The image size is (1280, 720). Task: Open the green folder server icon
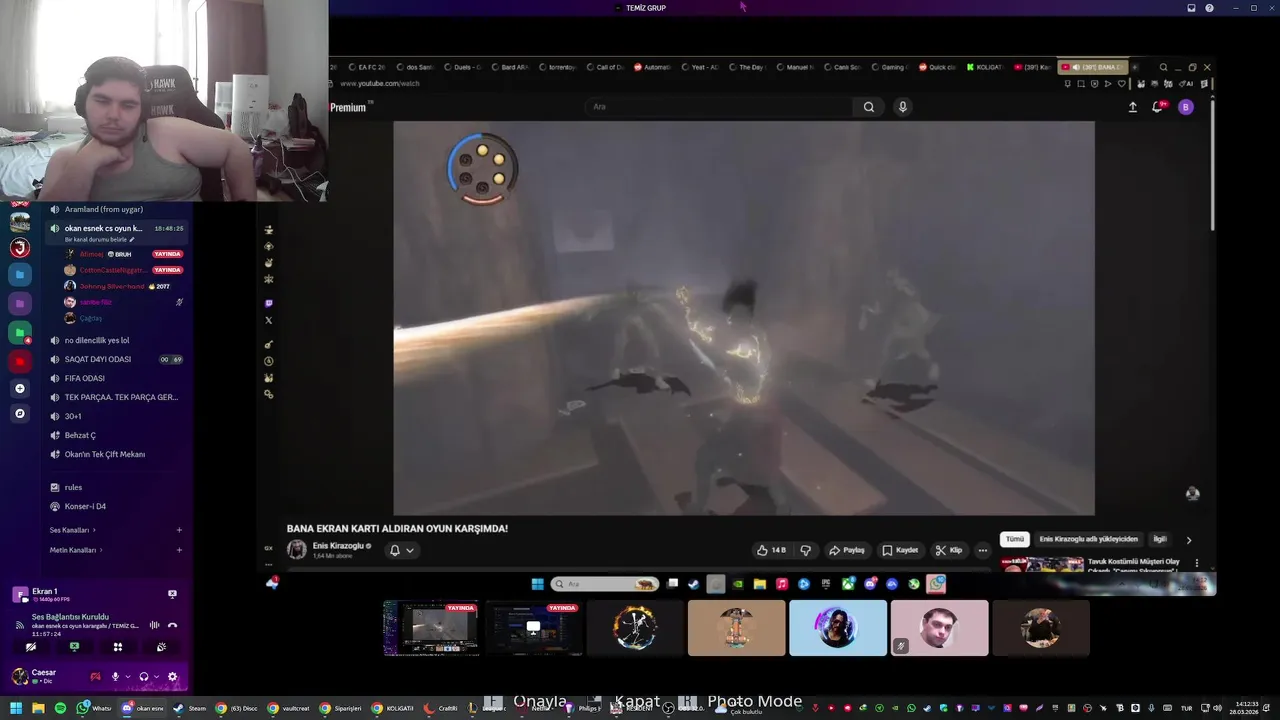click(20, 332)
